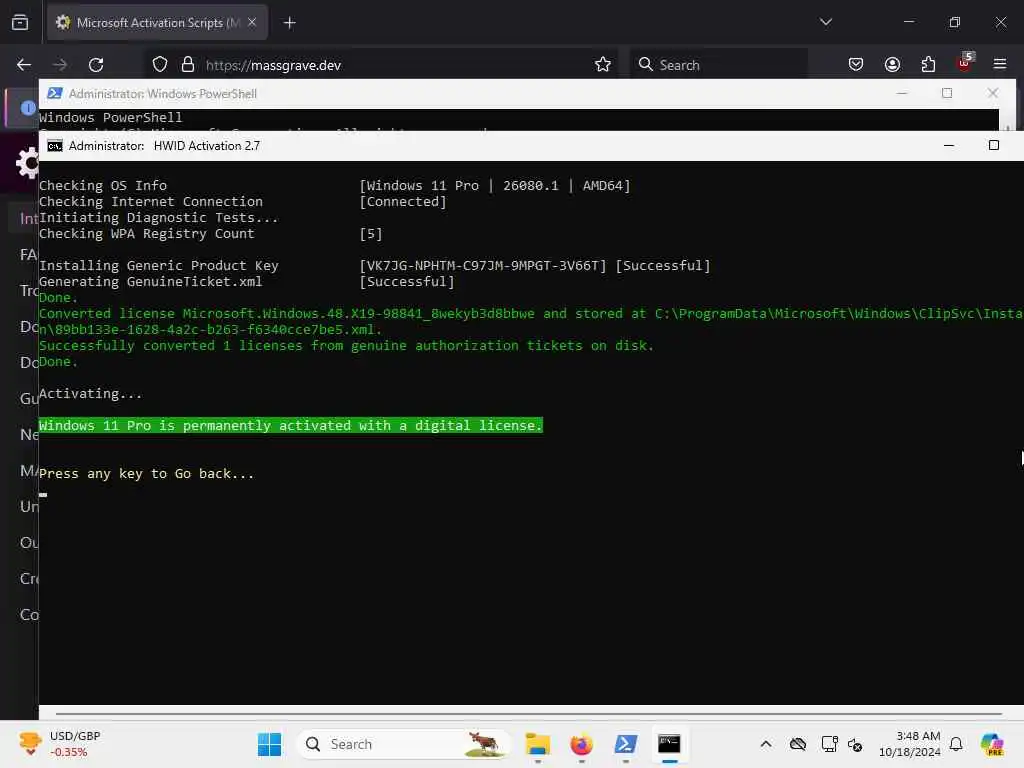Close the Windows PowerShell window
The height and width of the screenshot is (768, 1024).
[993, 93]
